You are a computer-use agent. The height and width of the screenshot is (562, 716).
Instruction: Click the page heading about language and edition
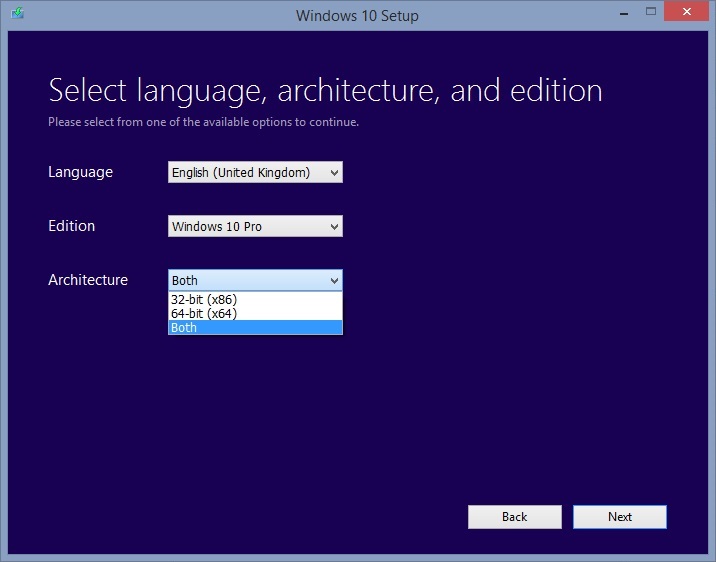pyautogui.click(x=325, y=90)
